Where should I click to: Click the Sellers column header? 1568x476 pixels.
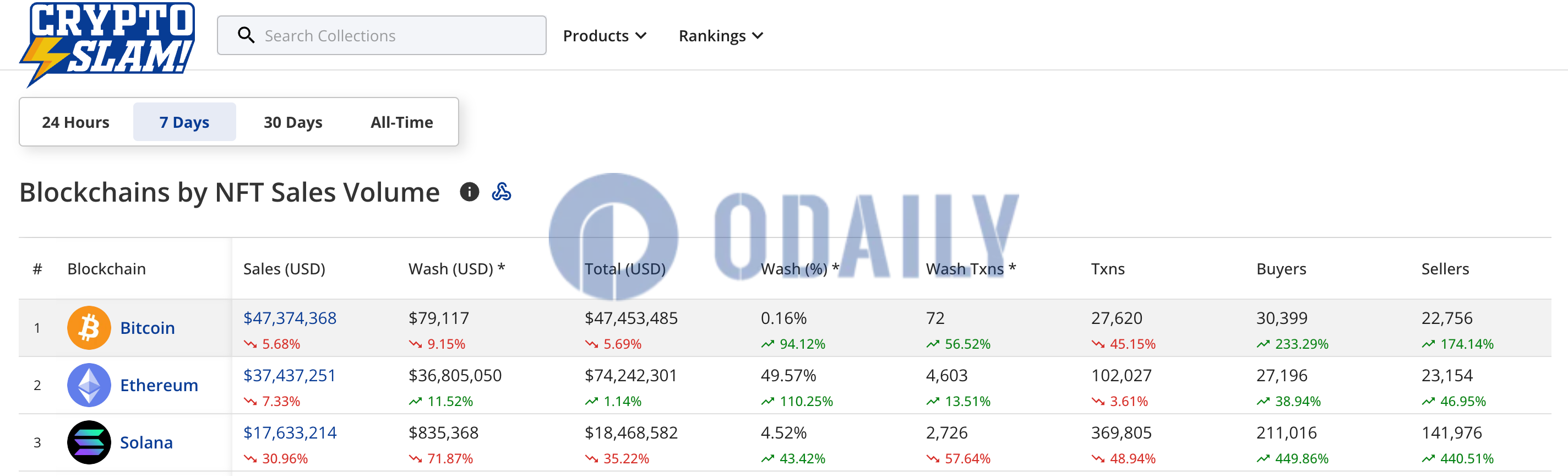tap(1445, 269)
